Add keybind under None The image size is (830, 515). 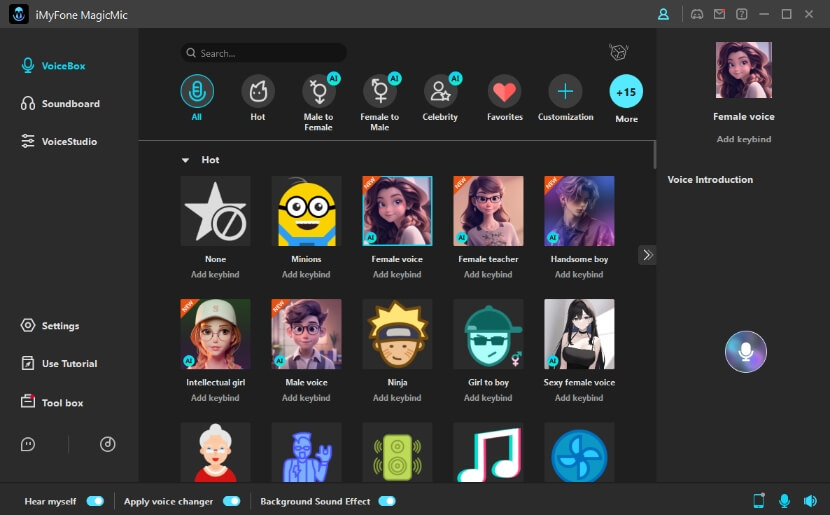point(215,274)
